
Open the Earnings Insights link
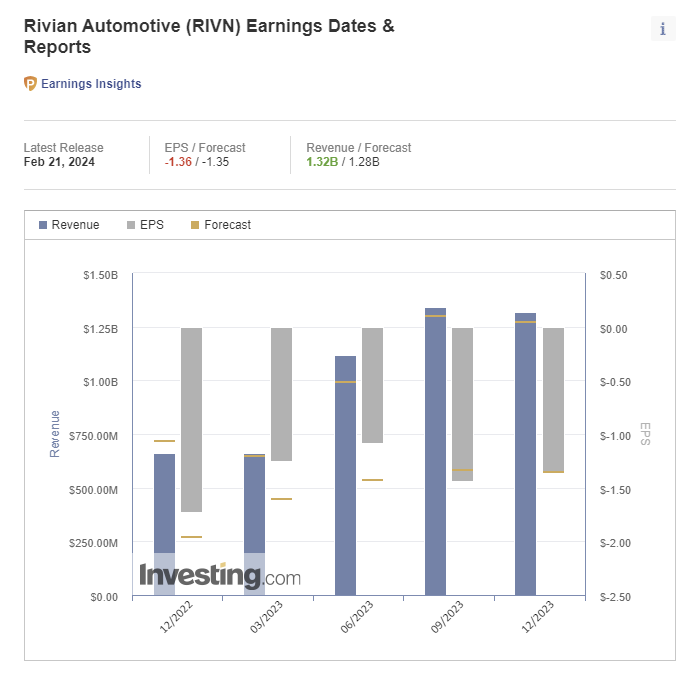(x=91, y=83)
